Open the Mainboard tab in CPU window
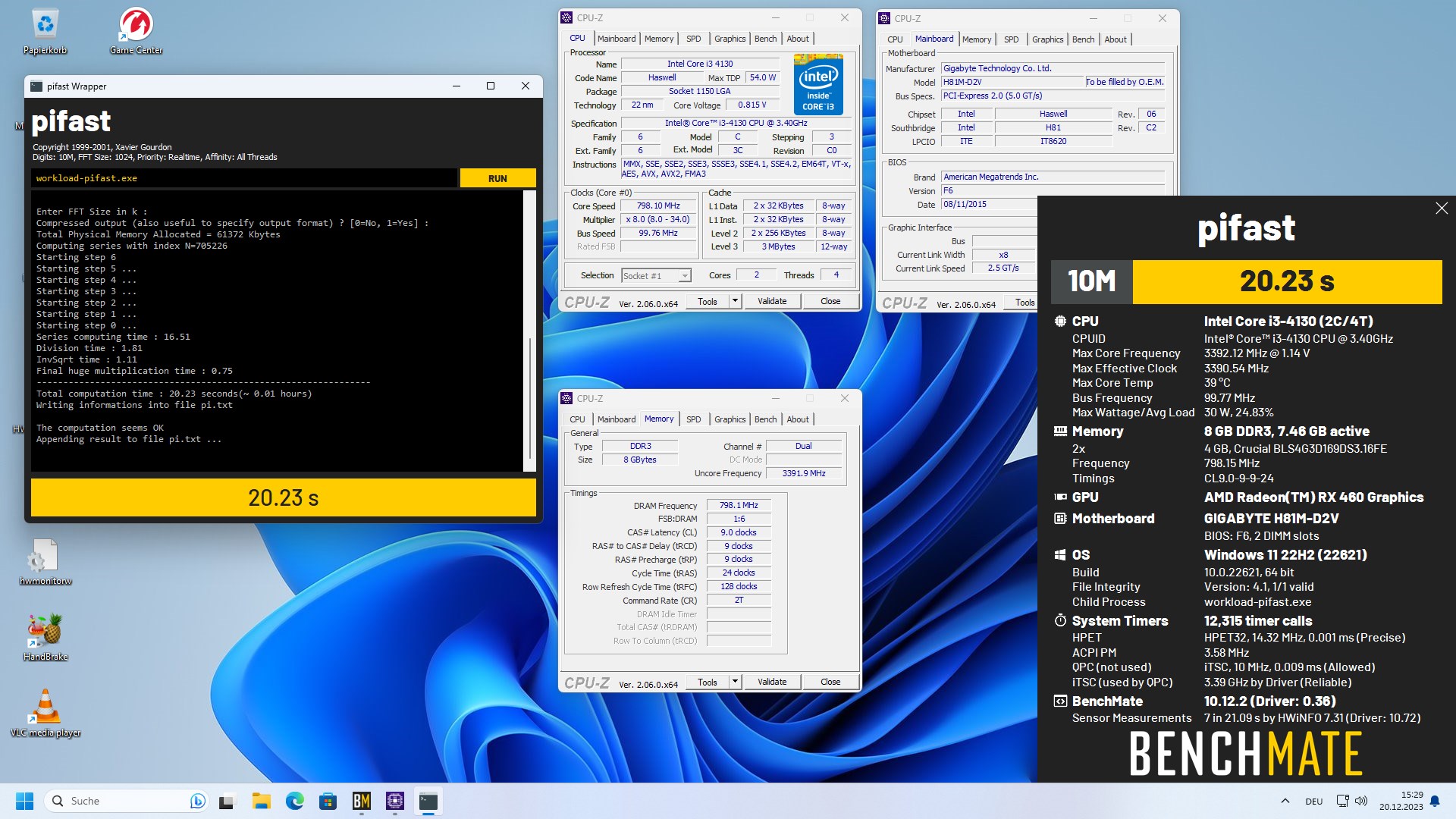Image resolution: width=1456 pixels, height=819 pixels. coord(617,39)
